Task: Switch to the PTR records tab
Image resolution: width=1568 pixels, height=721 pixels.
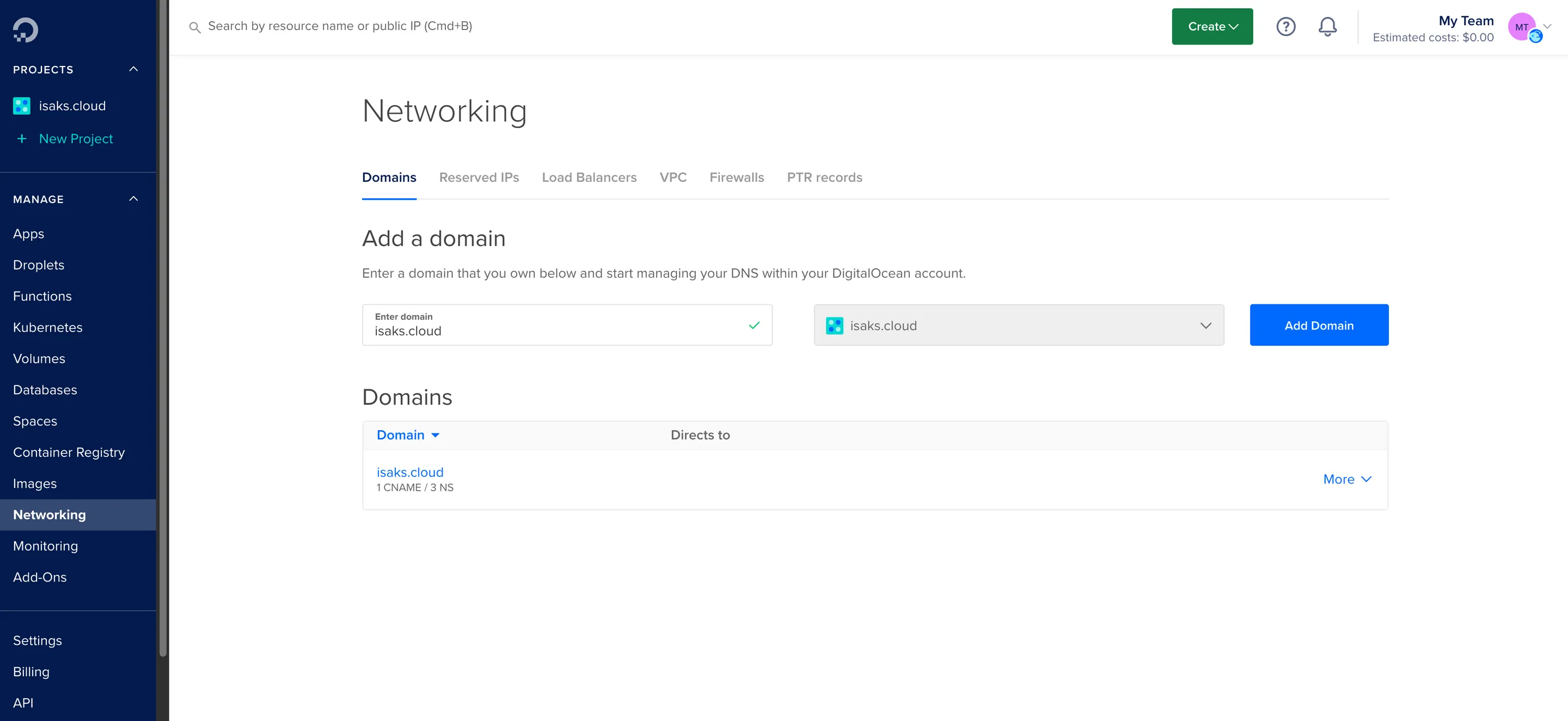Action: [824, 177]
